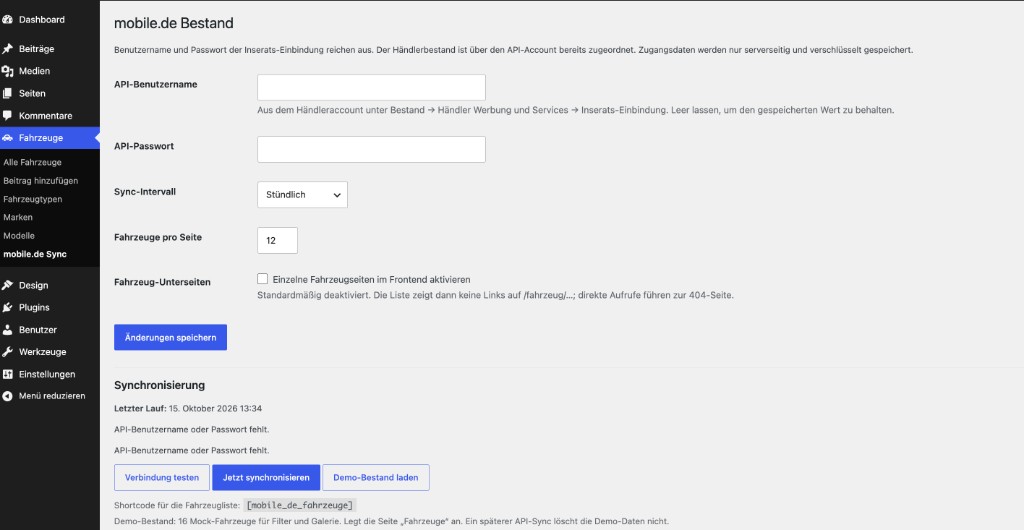1024x530 pixels.
Task: Open Fahrzeugtypen submenu link
Action: pos(33,199)
